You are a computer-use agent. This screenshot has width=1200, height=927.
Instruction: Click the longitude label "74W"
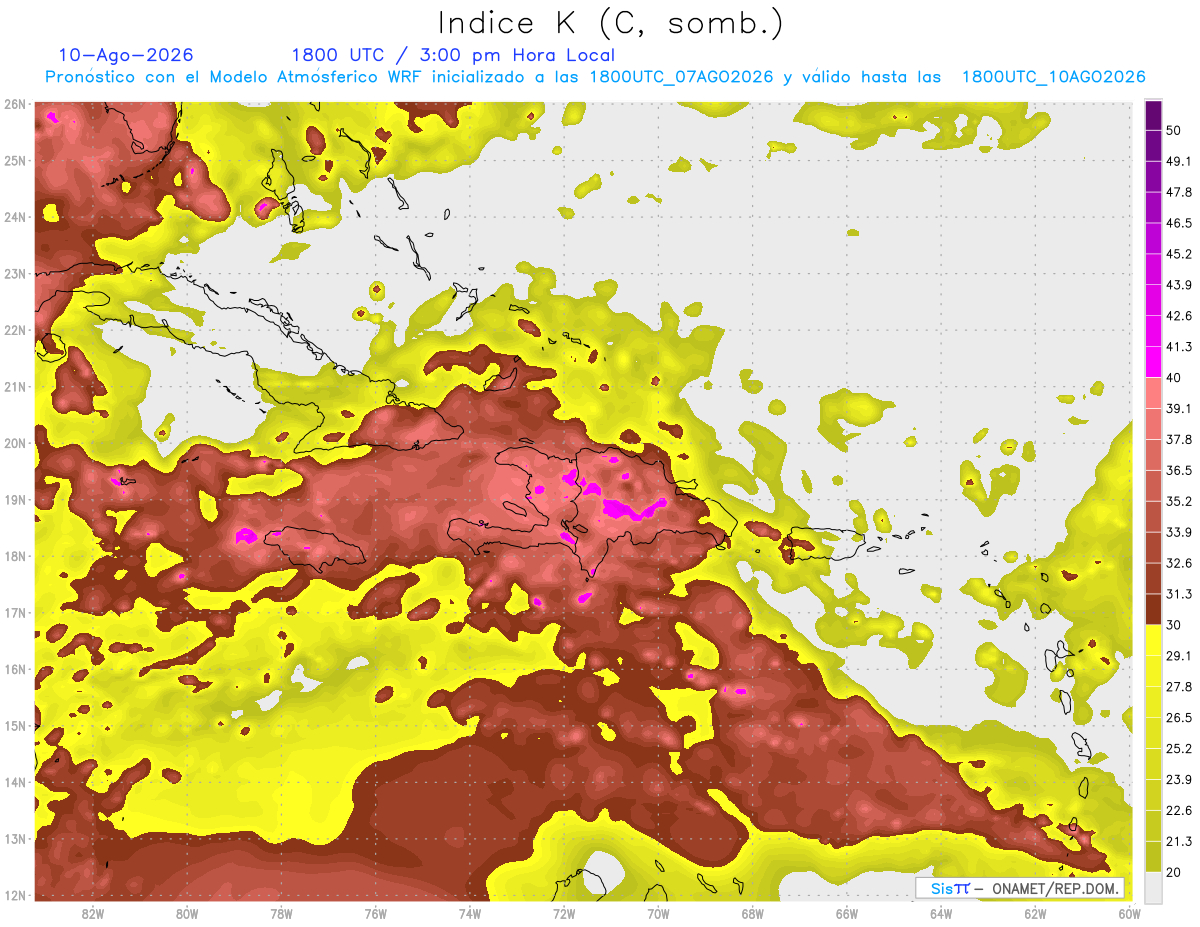pyautogui.click(x=469, y=914)
